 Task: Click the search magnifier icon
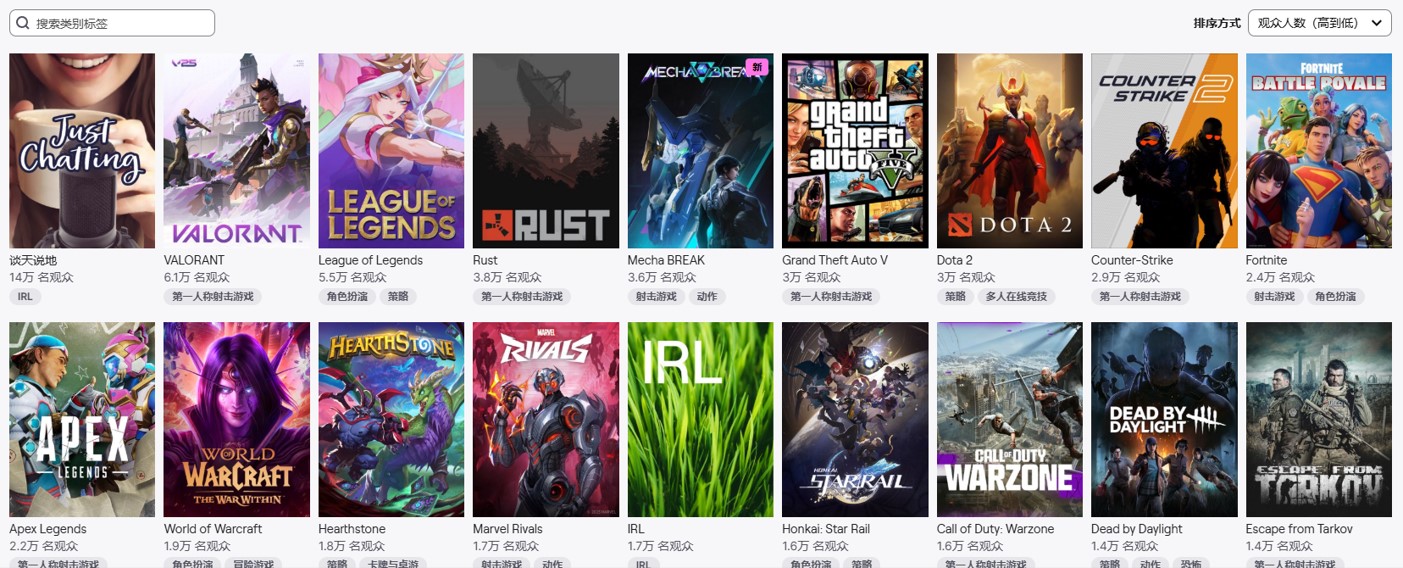(22, 23)
